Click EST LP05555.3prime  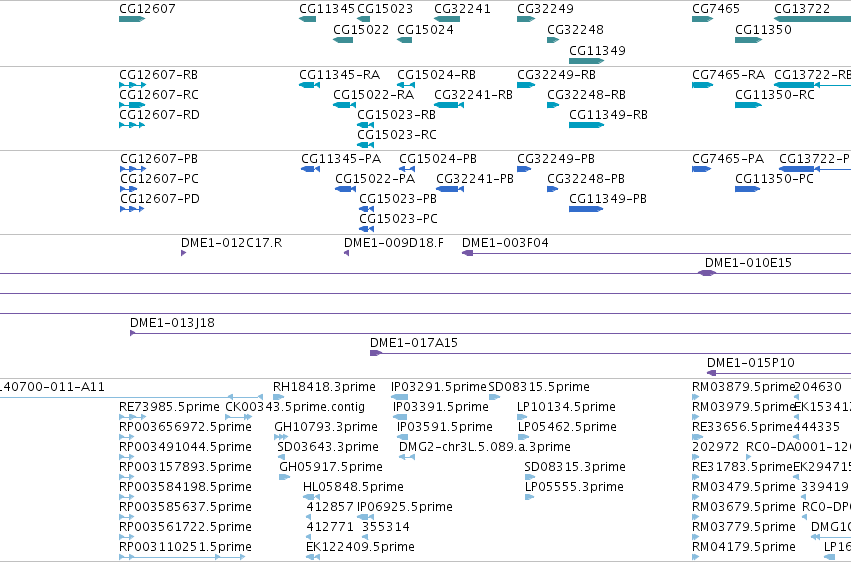(529, 497)
